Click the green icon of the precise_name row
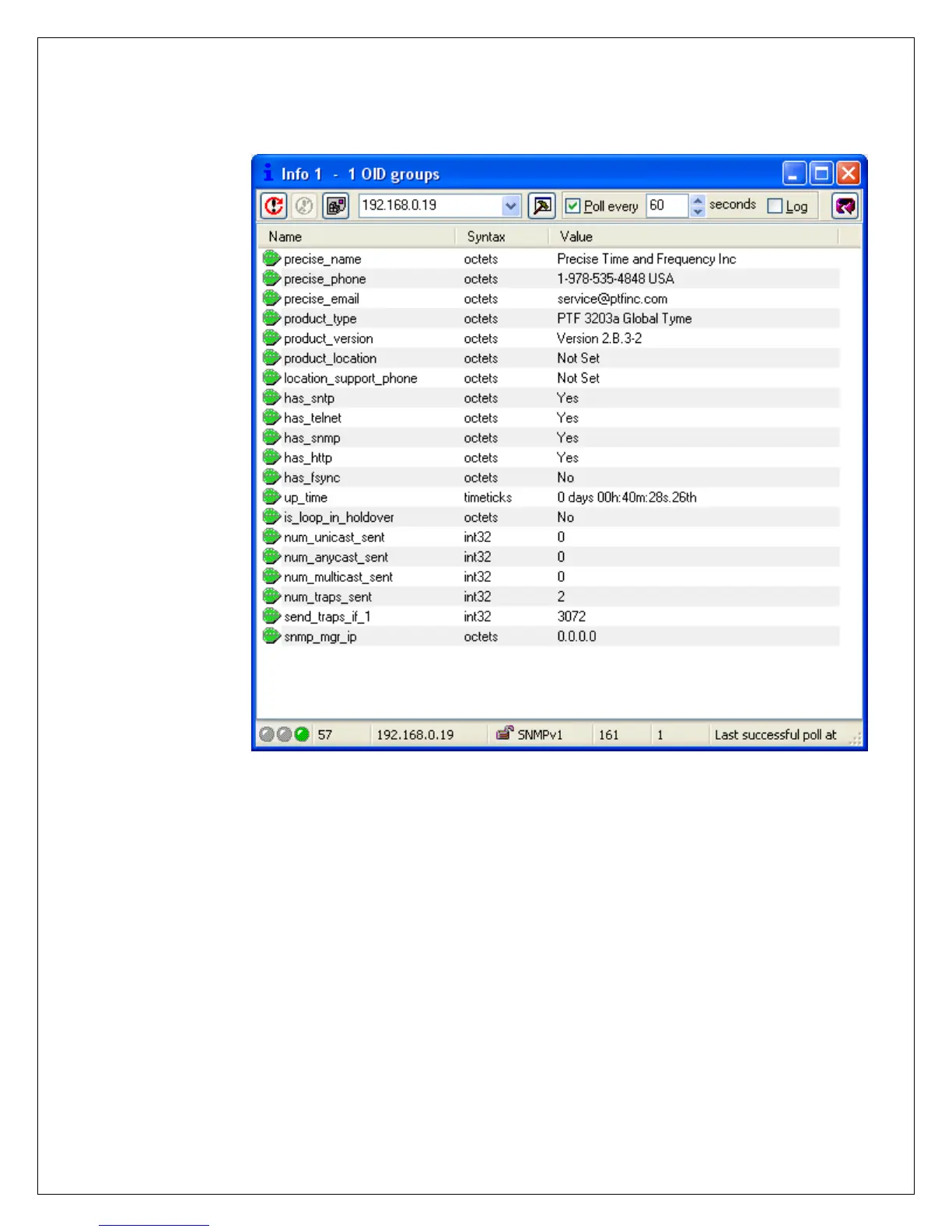The height and width of the screenshot is (1232, 952). (271, 258)
